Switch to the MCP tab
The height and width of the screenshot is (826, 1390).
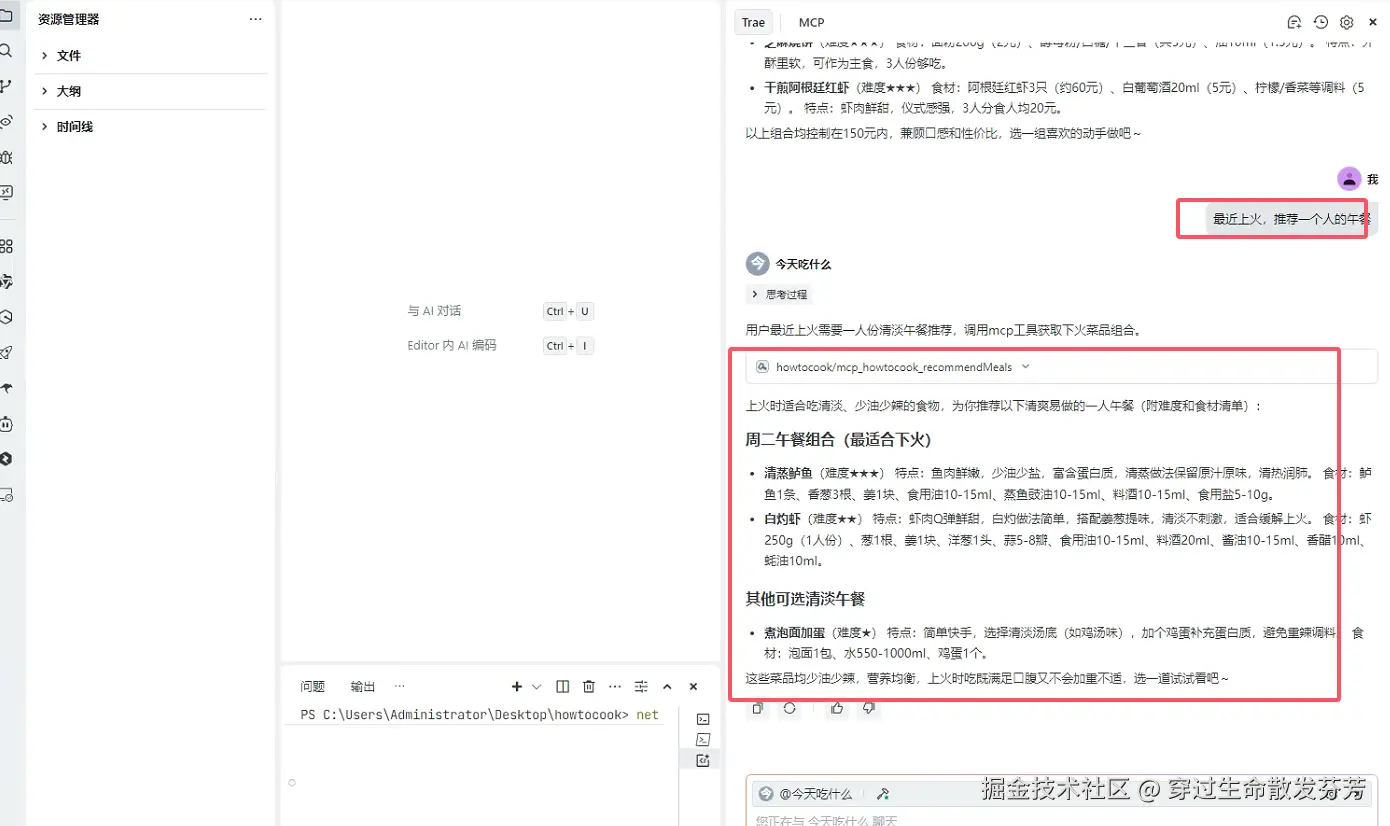coord(810,21)
